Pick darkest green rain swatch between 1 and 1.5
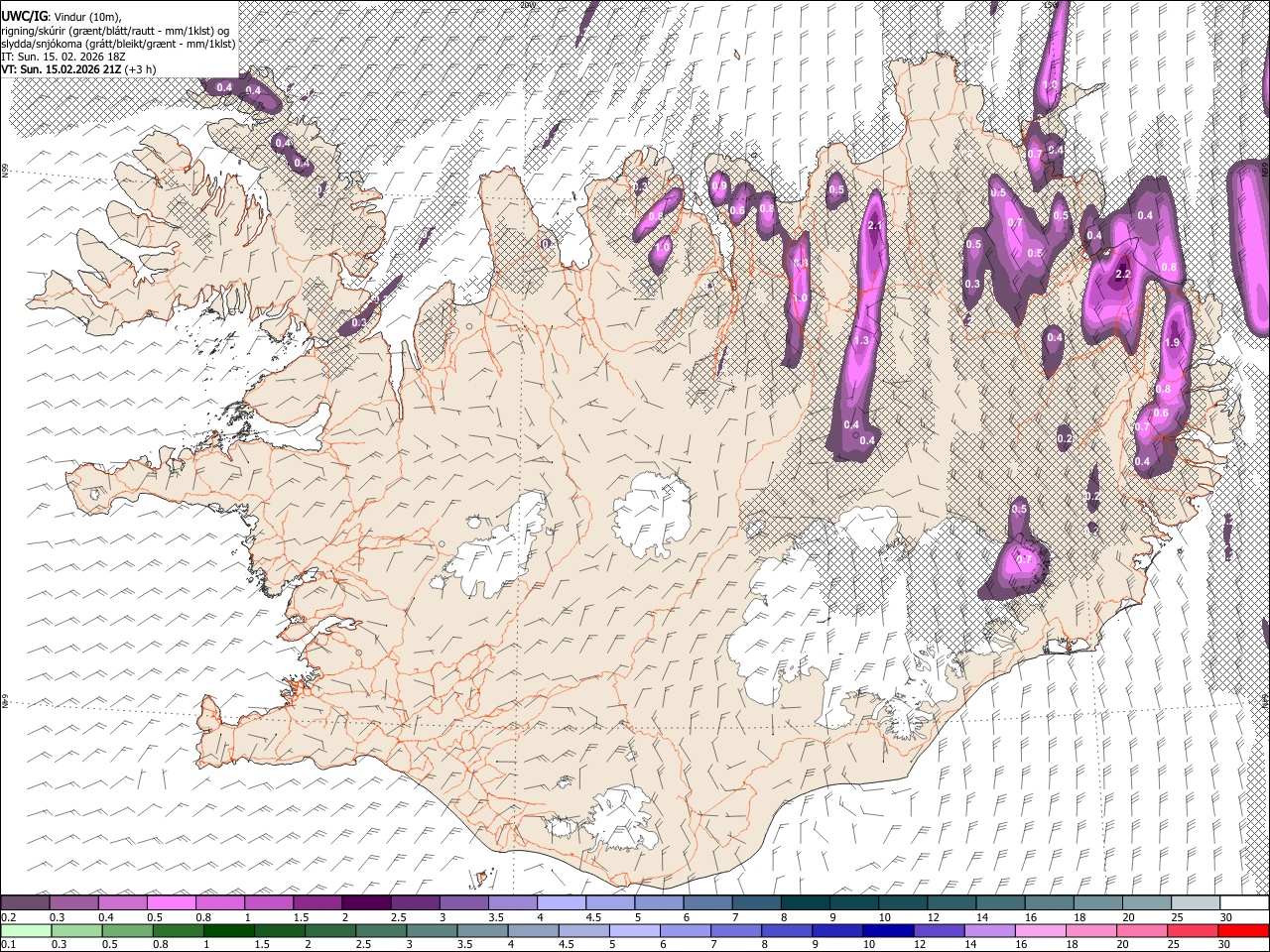This screenshot has width=1270, height=952. (229, 930)
